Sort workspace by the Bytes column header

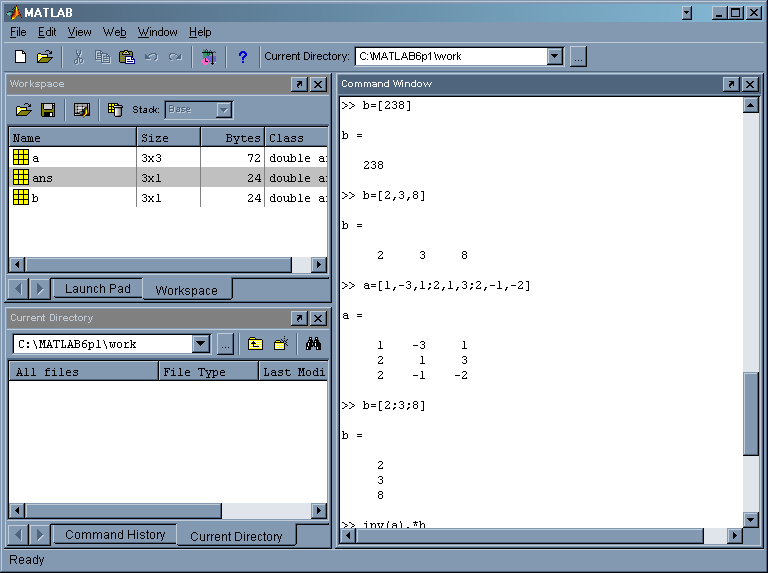[x=233, y=138]
